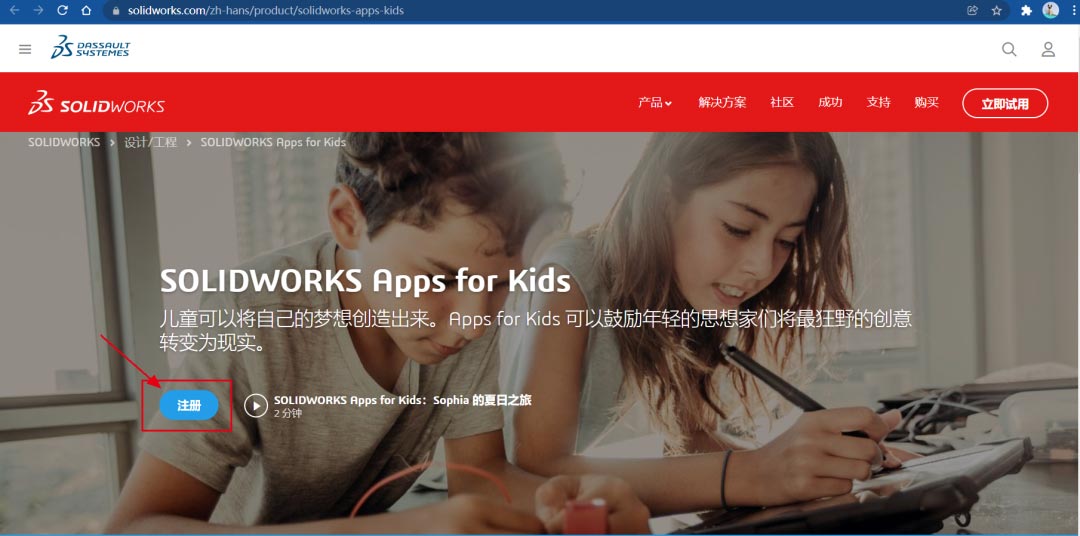Screen dimensions: 1080x536
Task: Click the Dassault Systèmes logo
Action: (90, 48)
